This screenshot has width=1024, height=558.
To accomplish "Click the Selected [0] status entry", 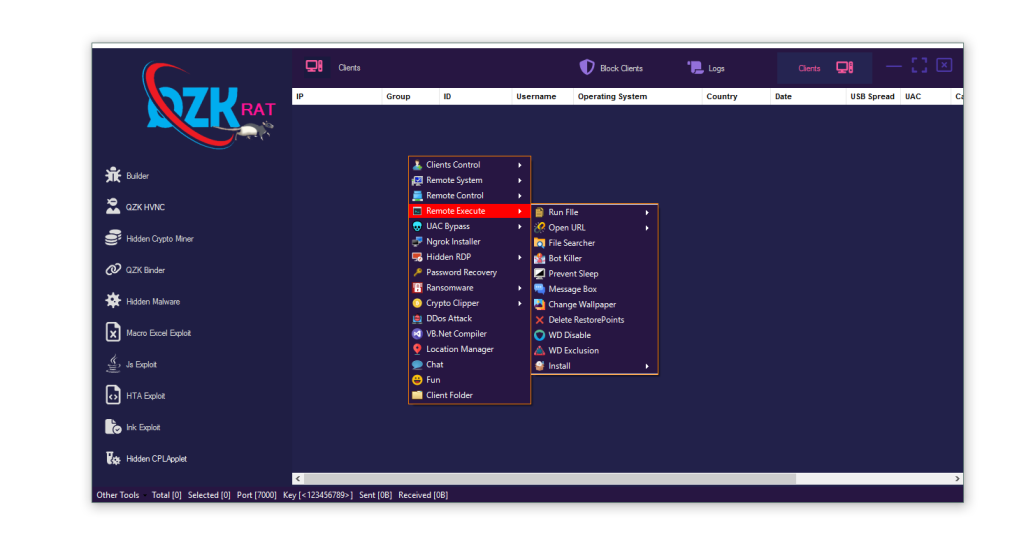I will tap(209, 495).
